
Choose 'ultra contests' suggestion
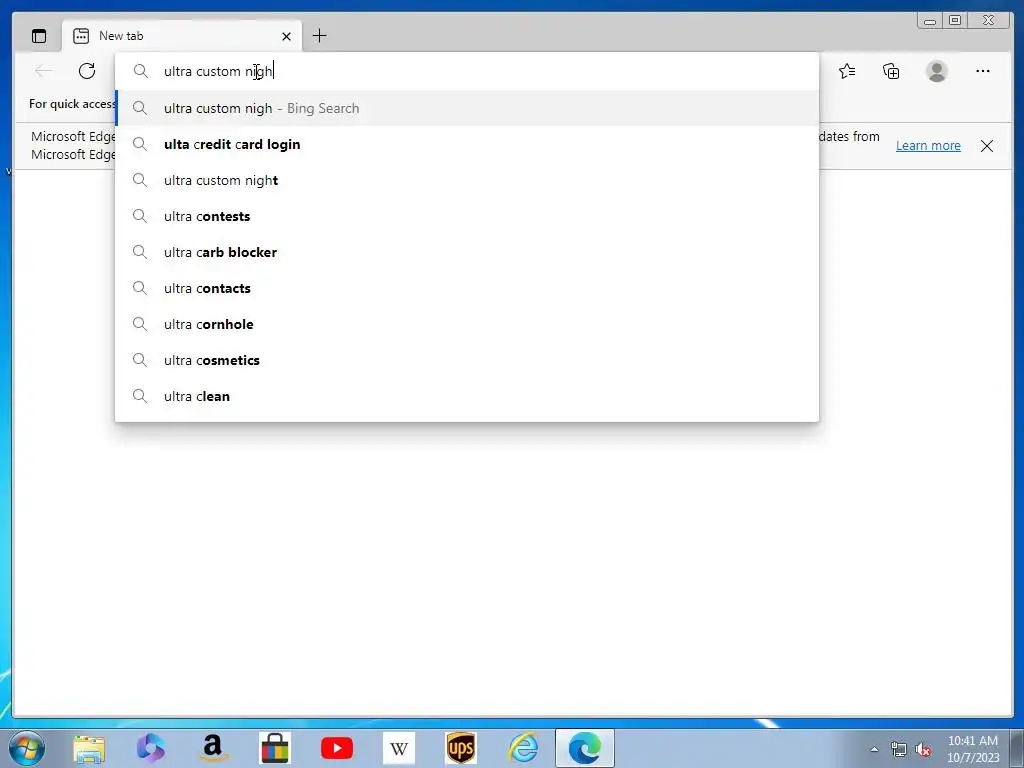(467, 216)
